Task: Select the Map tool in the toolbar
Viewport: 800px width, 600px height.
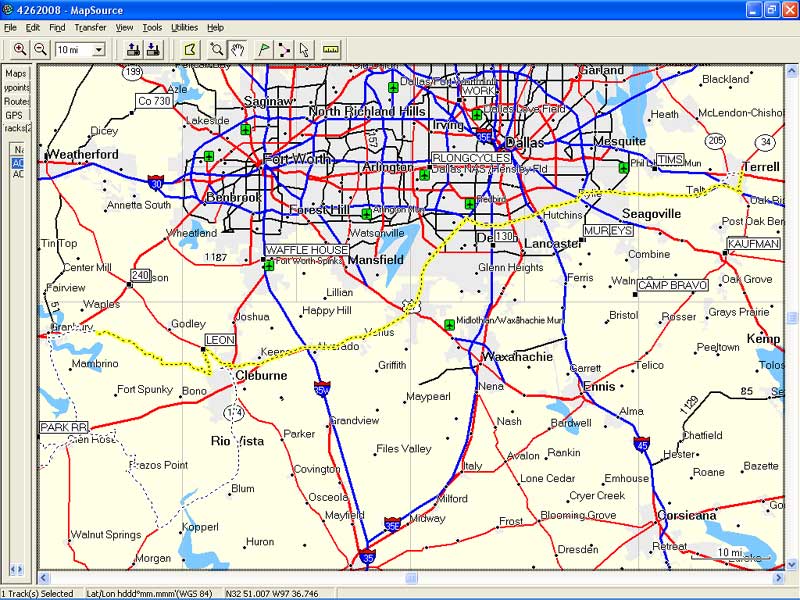Action: (190, 49)
